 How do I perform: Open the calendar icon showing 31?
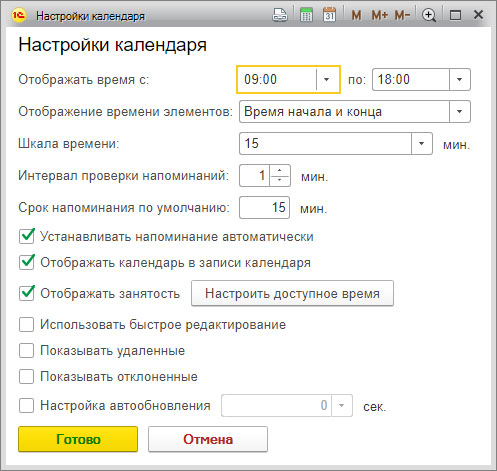coord(329,15)
